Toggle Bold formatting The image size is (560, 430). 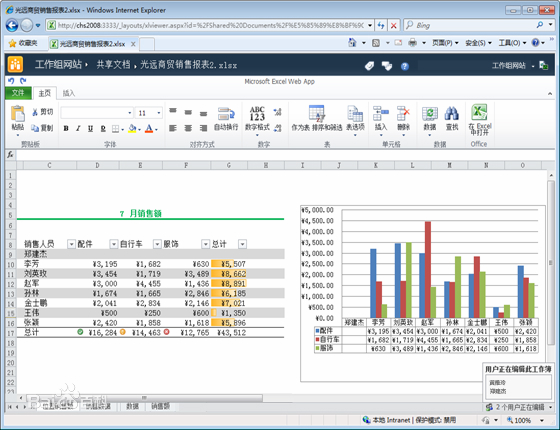coord(66,129)
